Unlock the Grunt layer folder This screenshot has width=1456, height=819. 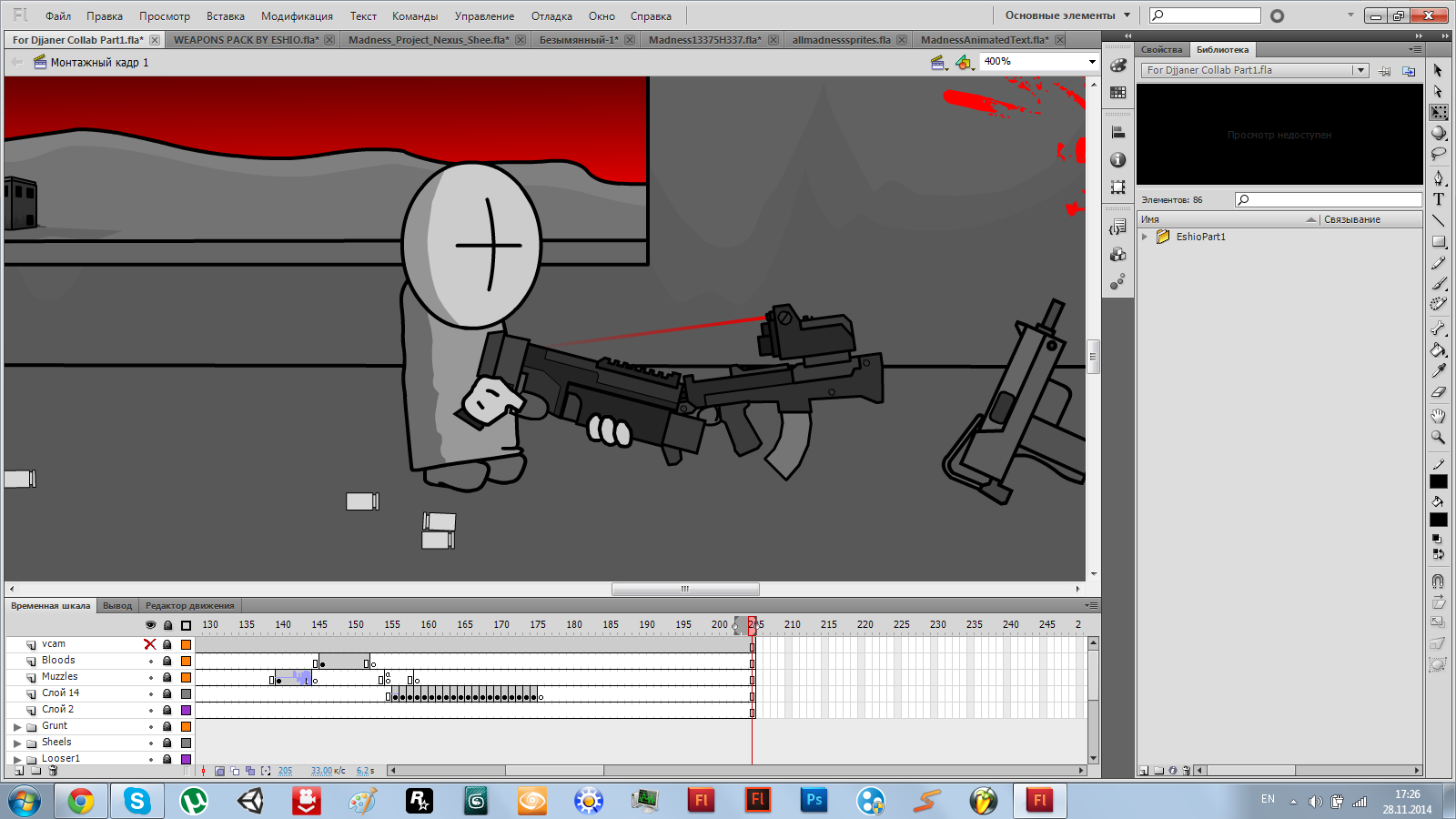(167, 726)
